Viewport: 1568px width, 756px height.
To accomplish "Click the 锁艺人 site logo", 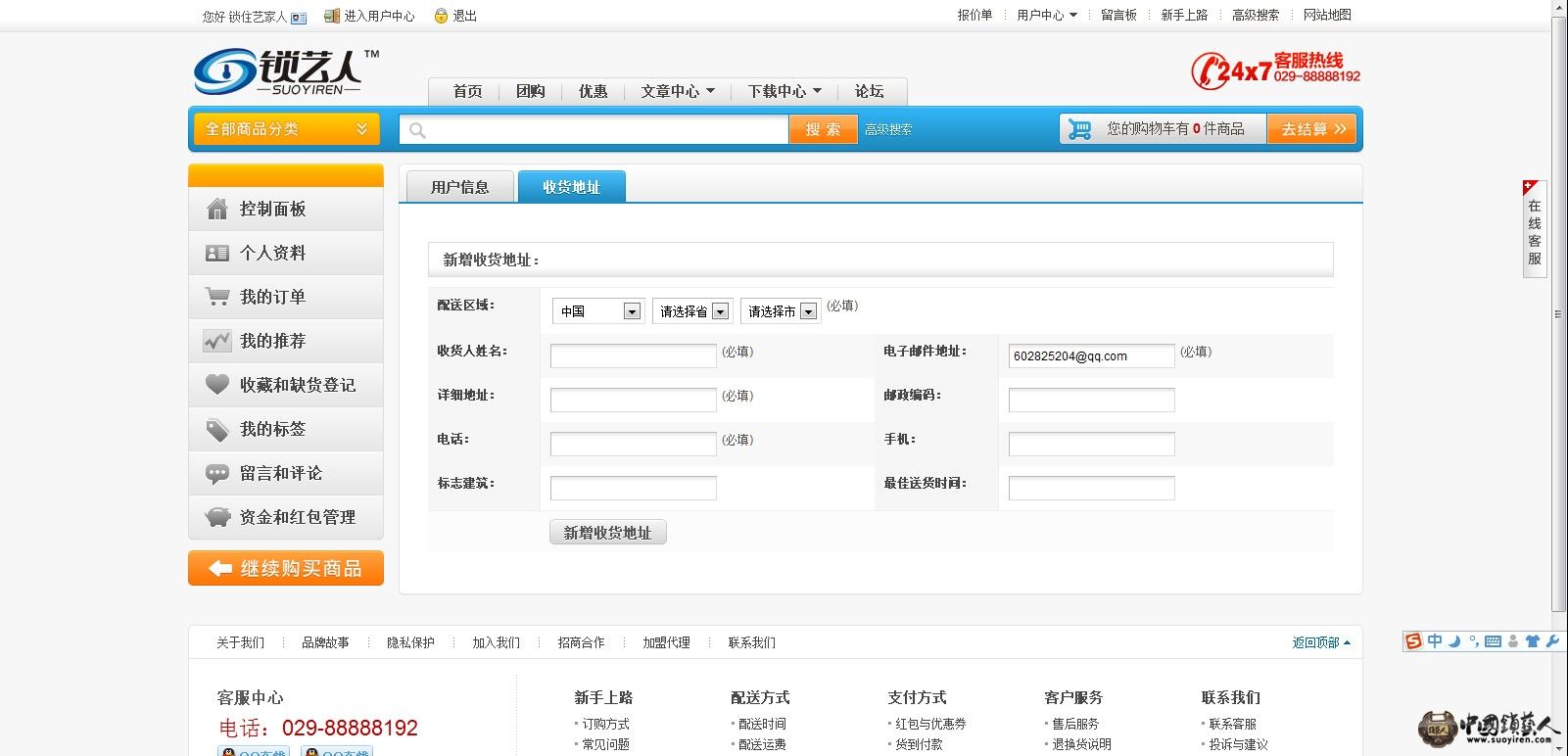I will pos(285,71).
